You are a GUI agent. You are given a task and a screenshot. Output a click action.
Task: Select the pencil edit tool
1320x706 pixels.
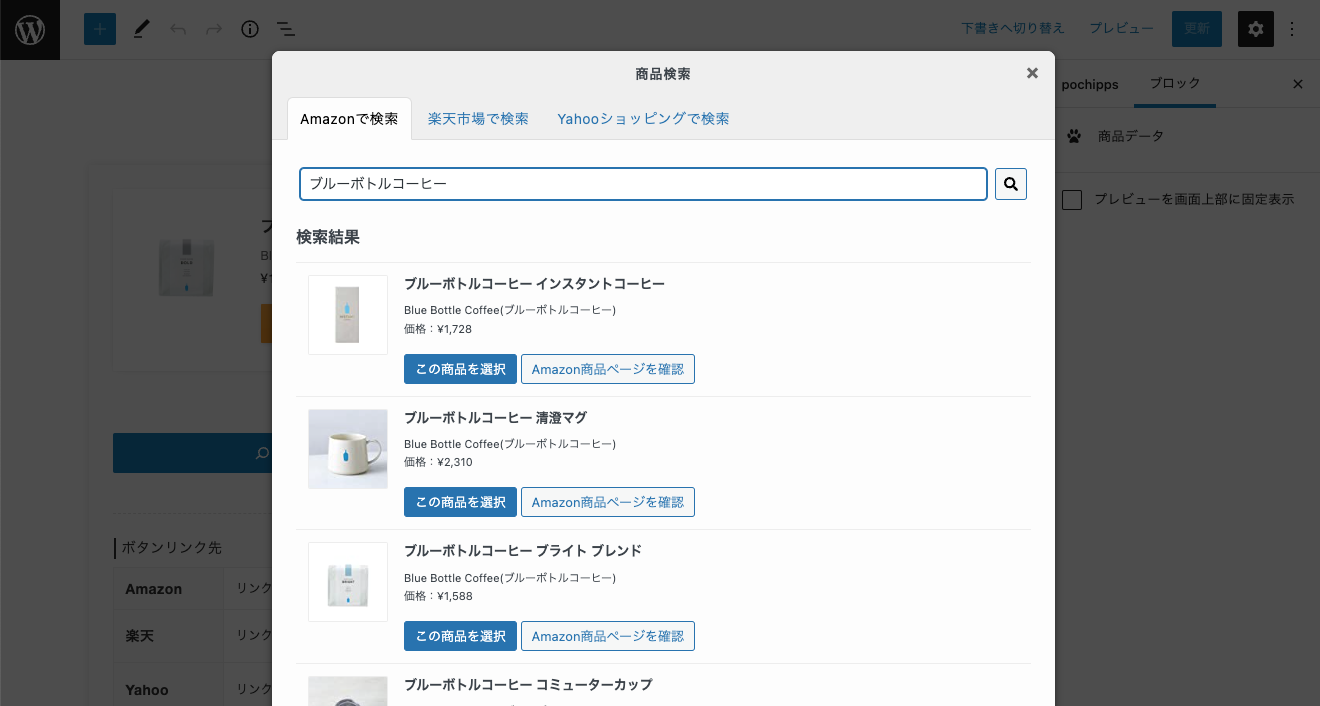pyautogui.click(x=140, y=29)
